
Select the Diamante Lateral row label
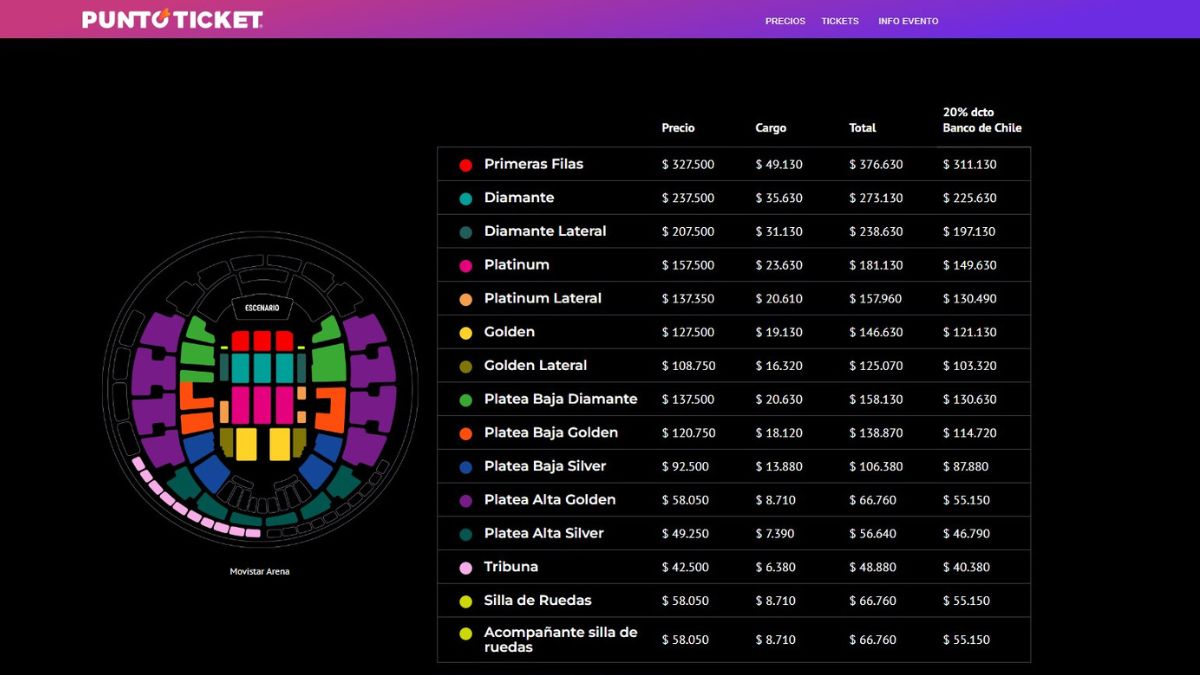pos(545,231)
